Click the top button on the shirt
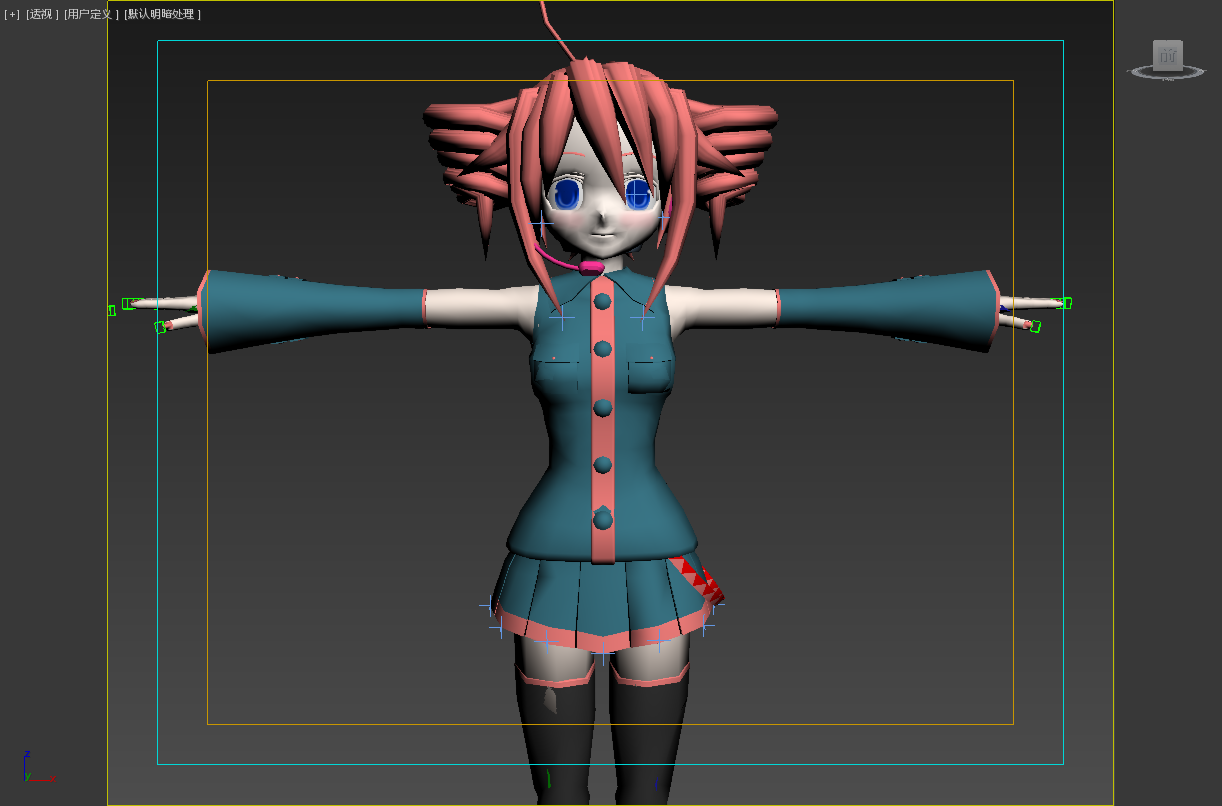The width and height of the screenshot is (1222, 806). (x=602, y=301)
